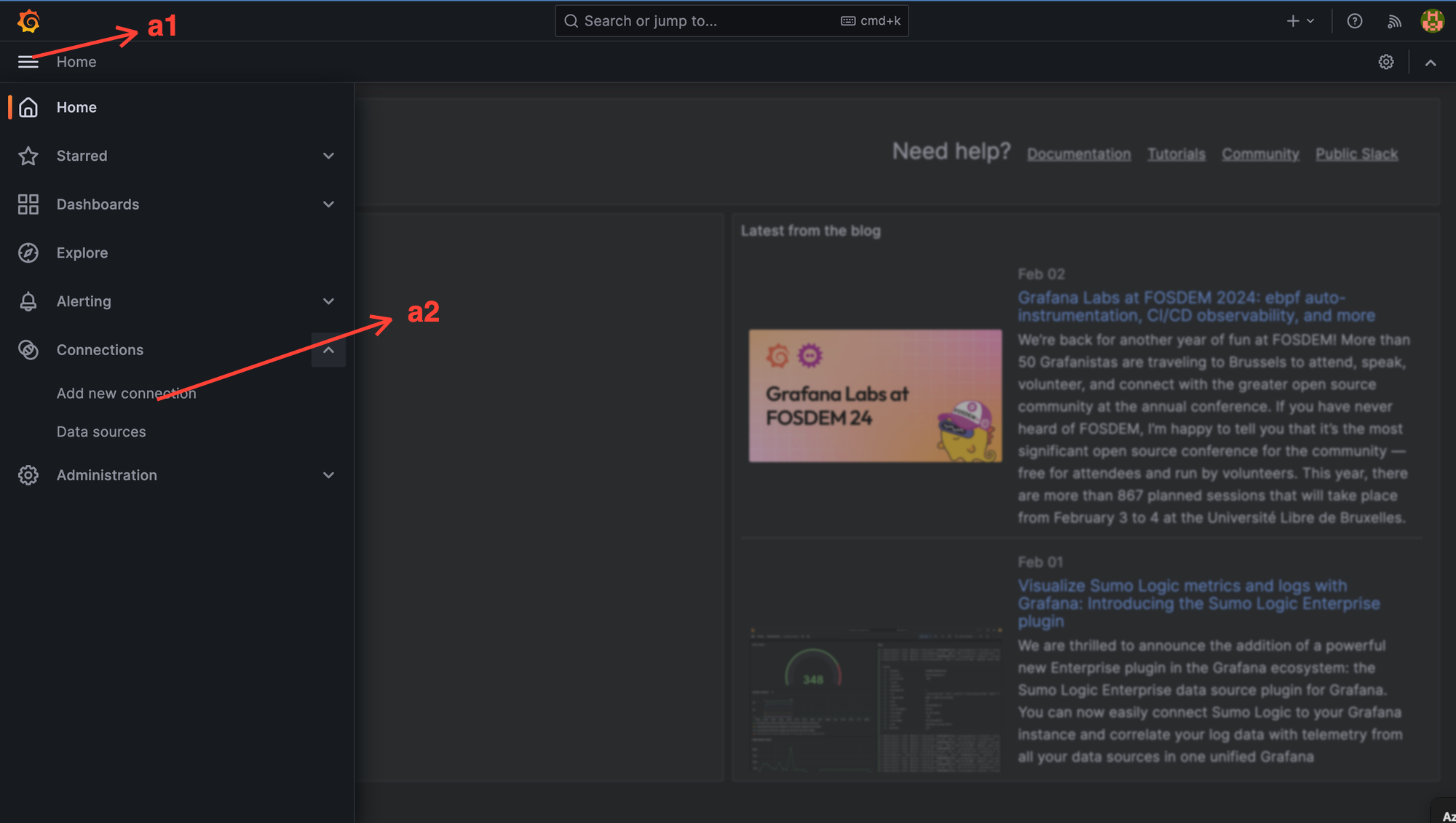Go to Home in the sidebar
1456x823 pixels.
coord(76,107)
